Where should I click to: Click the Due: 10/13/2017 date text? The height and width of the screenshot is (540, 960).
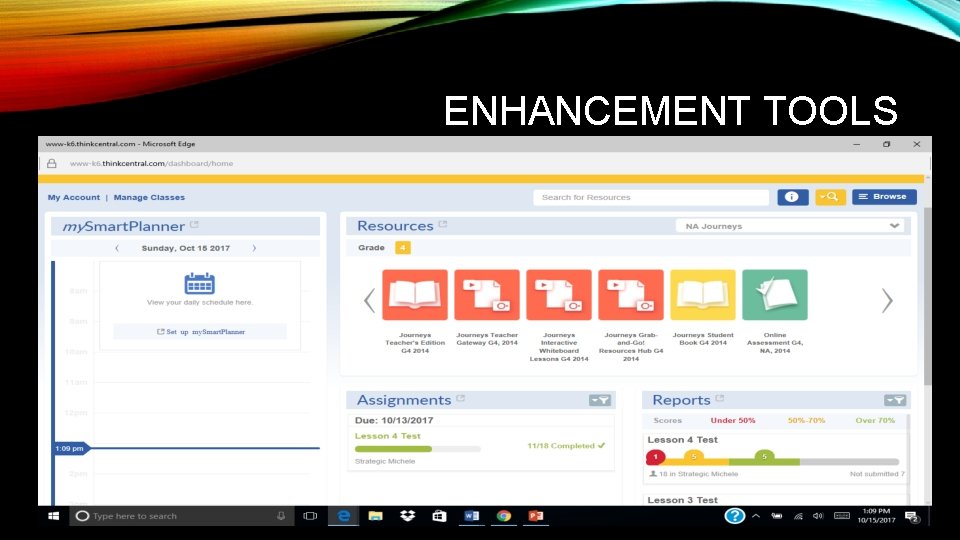[394, 421]
